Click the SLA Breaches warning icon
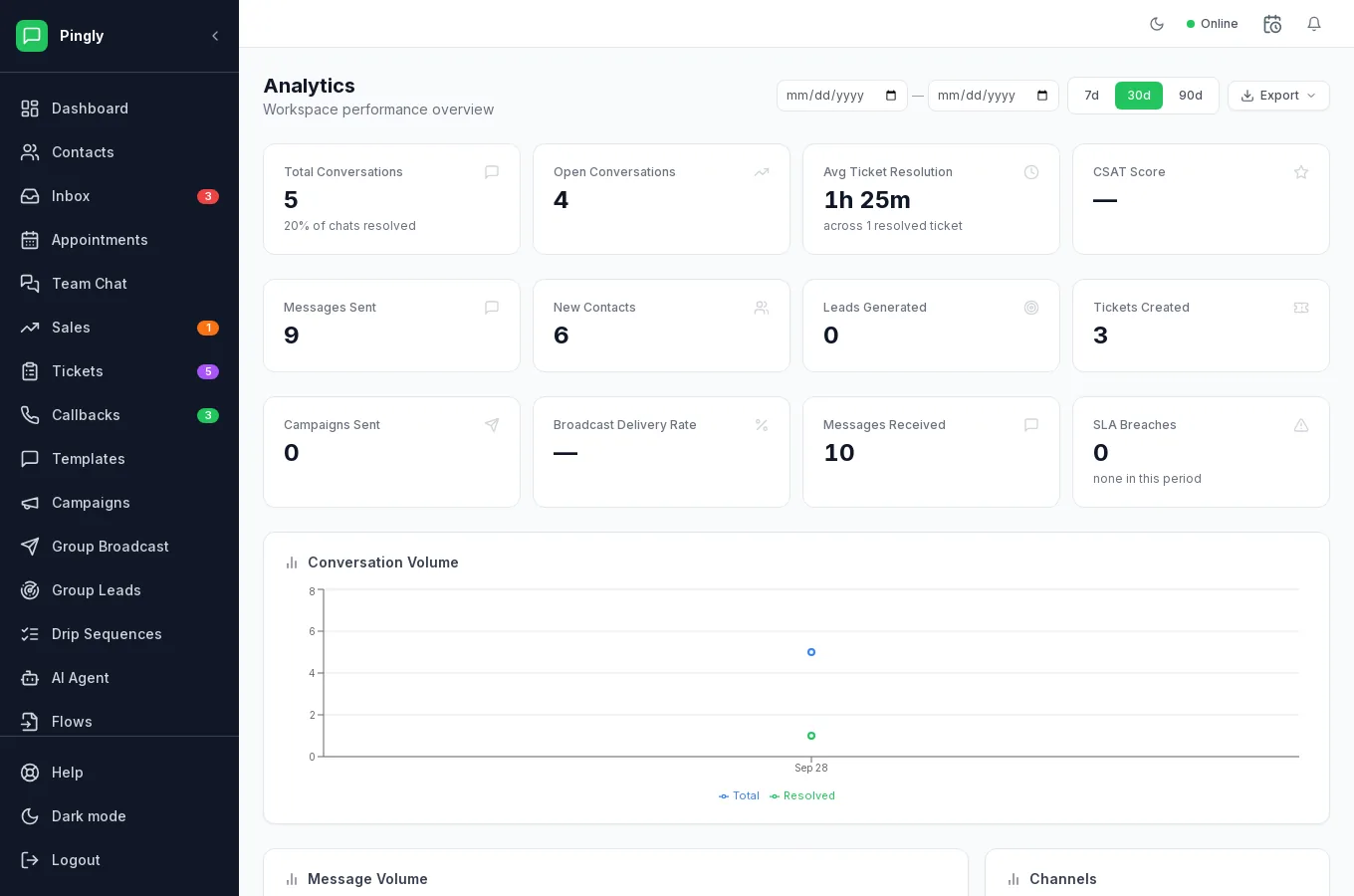The height and width of the screenshot is (896, 1354). click(x=1301, y=425)
